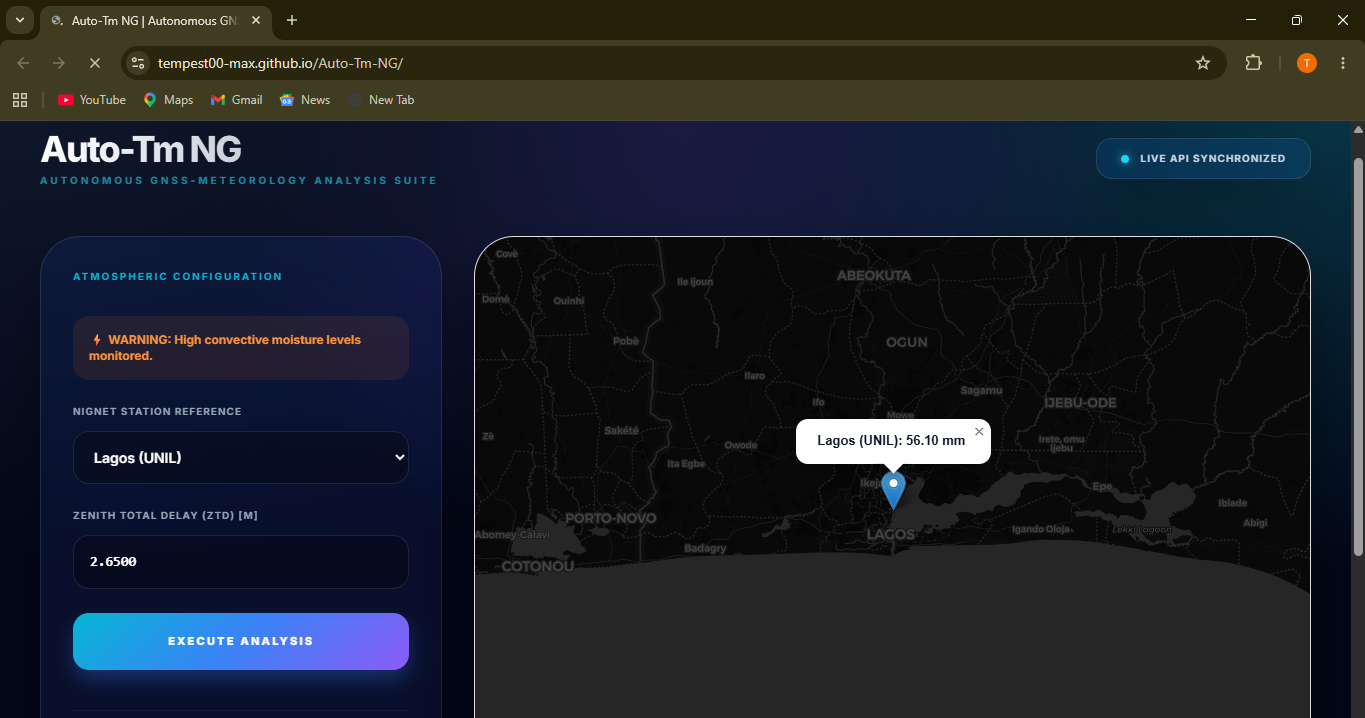The height and width of the screenshot is (718, 1365).
Task: Close the Lagos (UNIL) map popup
Action: pyautogui.click(x=979, y=431)
